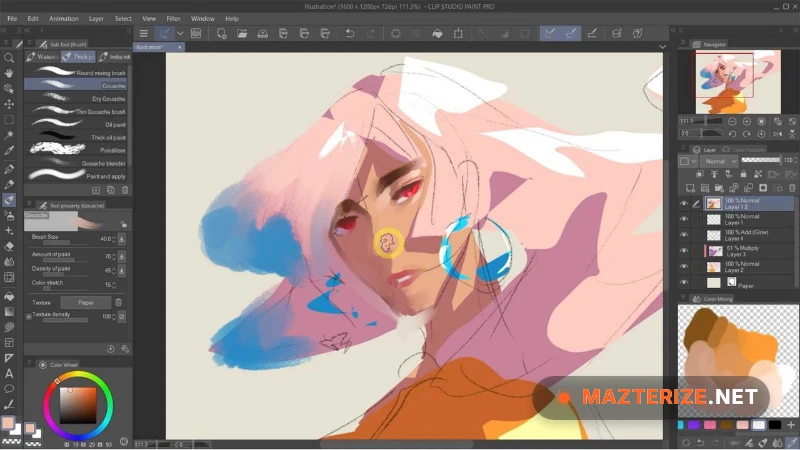The width and height of the screenshot is (800, 450).
Task: Open the Density of paint dynamics button
Action: tap(121, 270)
